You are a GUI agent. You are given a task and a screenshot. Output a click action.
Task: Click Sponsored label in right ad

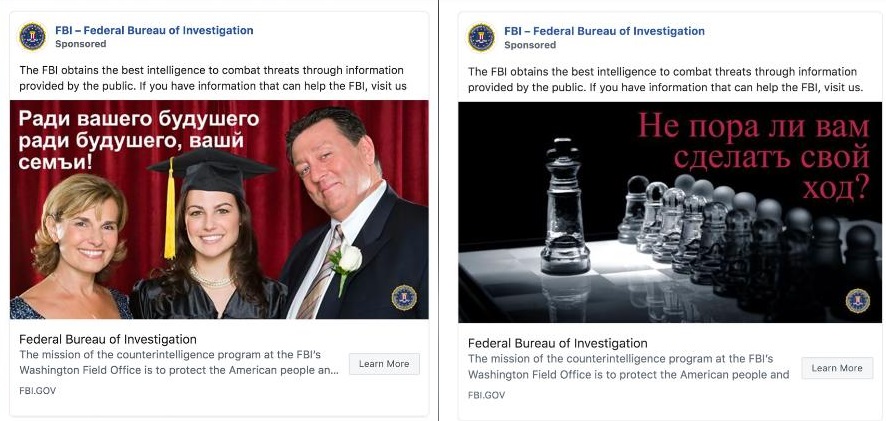point(530,45)
